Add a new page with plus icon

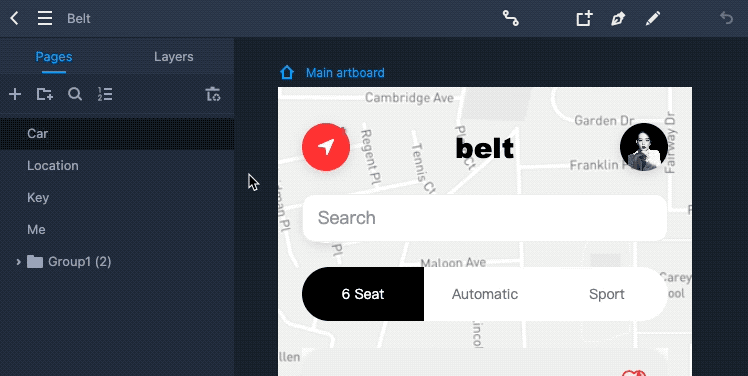(15, 94)
